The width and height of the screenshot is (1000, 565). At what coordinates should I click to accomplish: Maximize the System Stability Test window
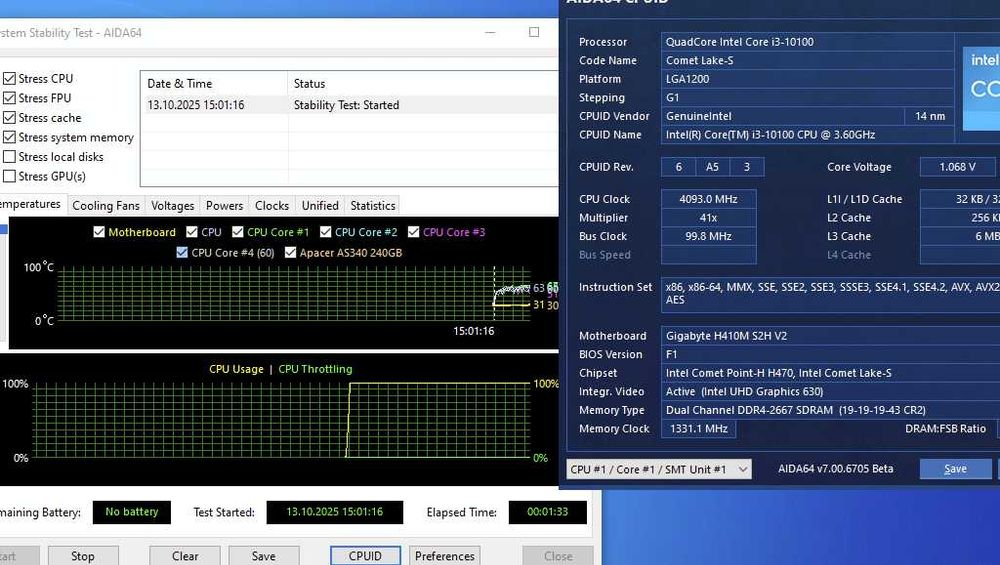point(534,32)
